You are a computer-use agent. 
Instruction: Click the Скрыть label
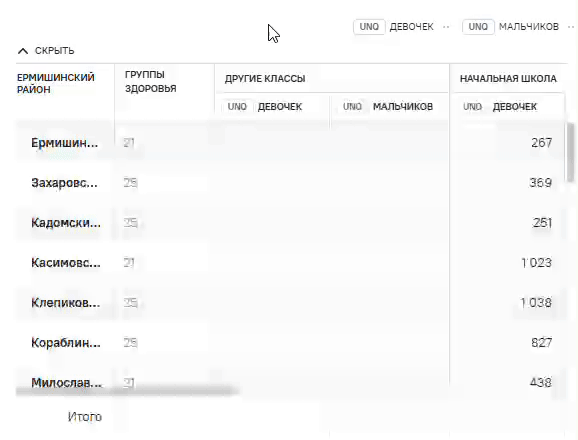(x=55, y=50)
